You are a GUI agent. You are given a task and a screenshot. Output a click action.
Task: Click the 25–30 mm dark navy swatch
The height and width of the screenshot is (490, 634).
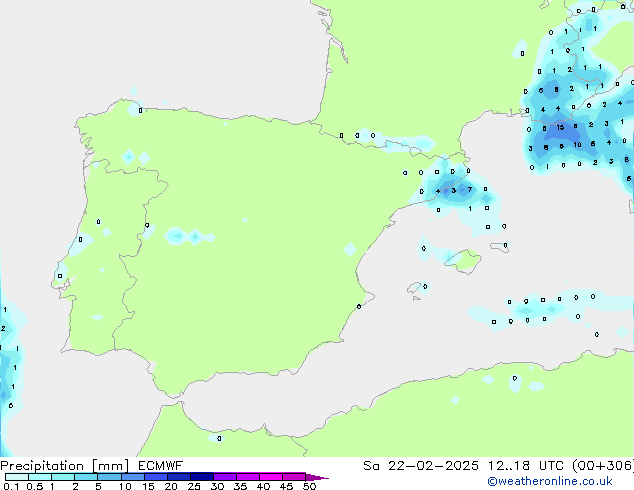[202, 477]
